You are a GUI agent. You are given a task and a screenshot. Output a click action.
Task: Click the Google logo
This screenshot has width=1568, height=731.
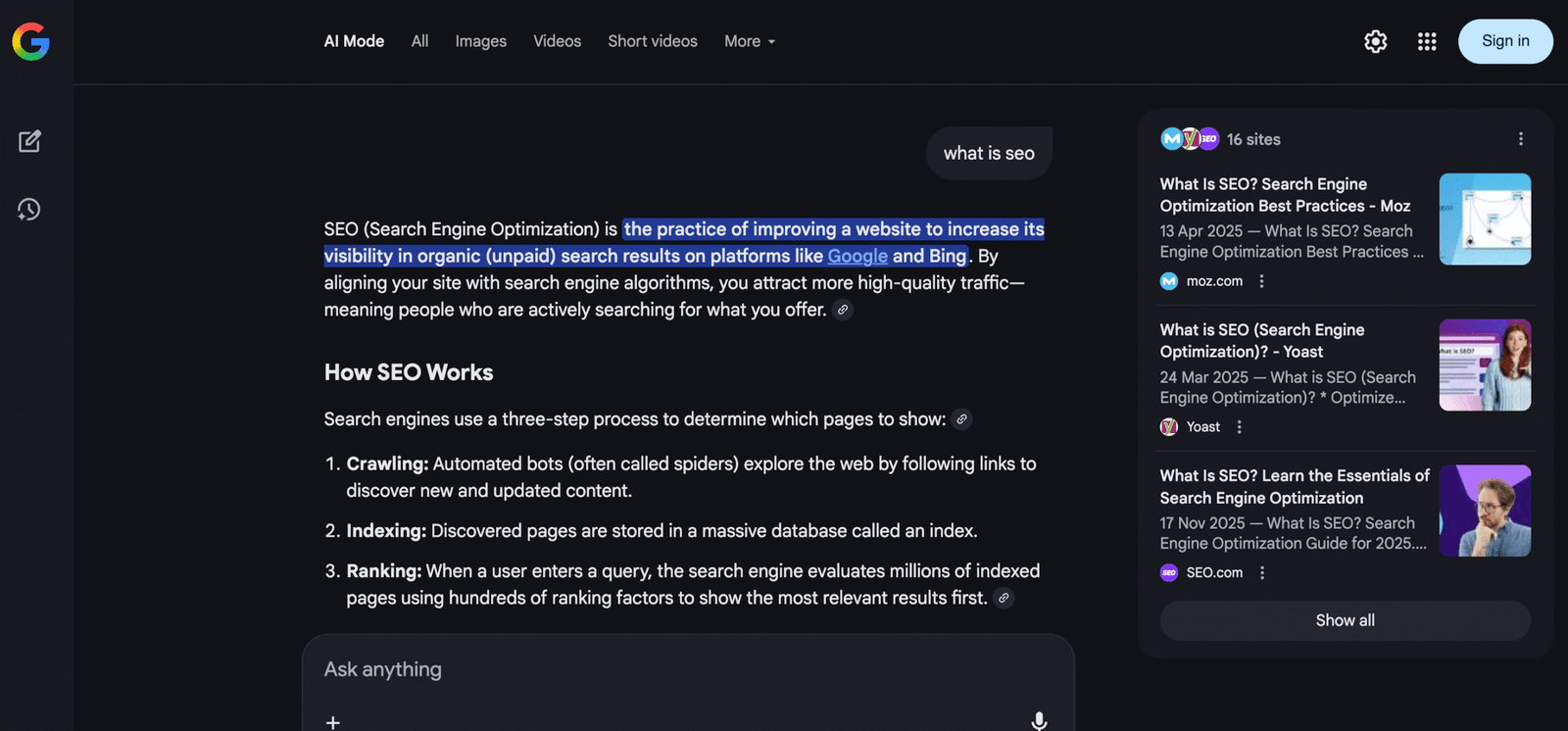click(x=30, y=41)
